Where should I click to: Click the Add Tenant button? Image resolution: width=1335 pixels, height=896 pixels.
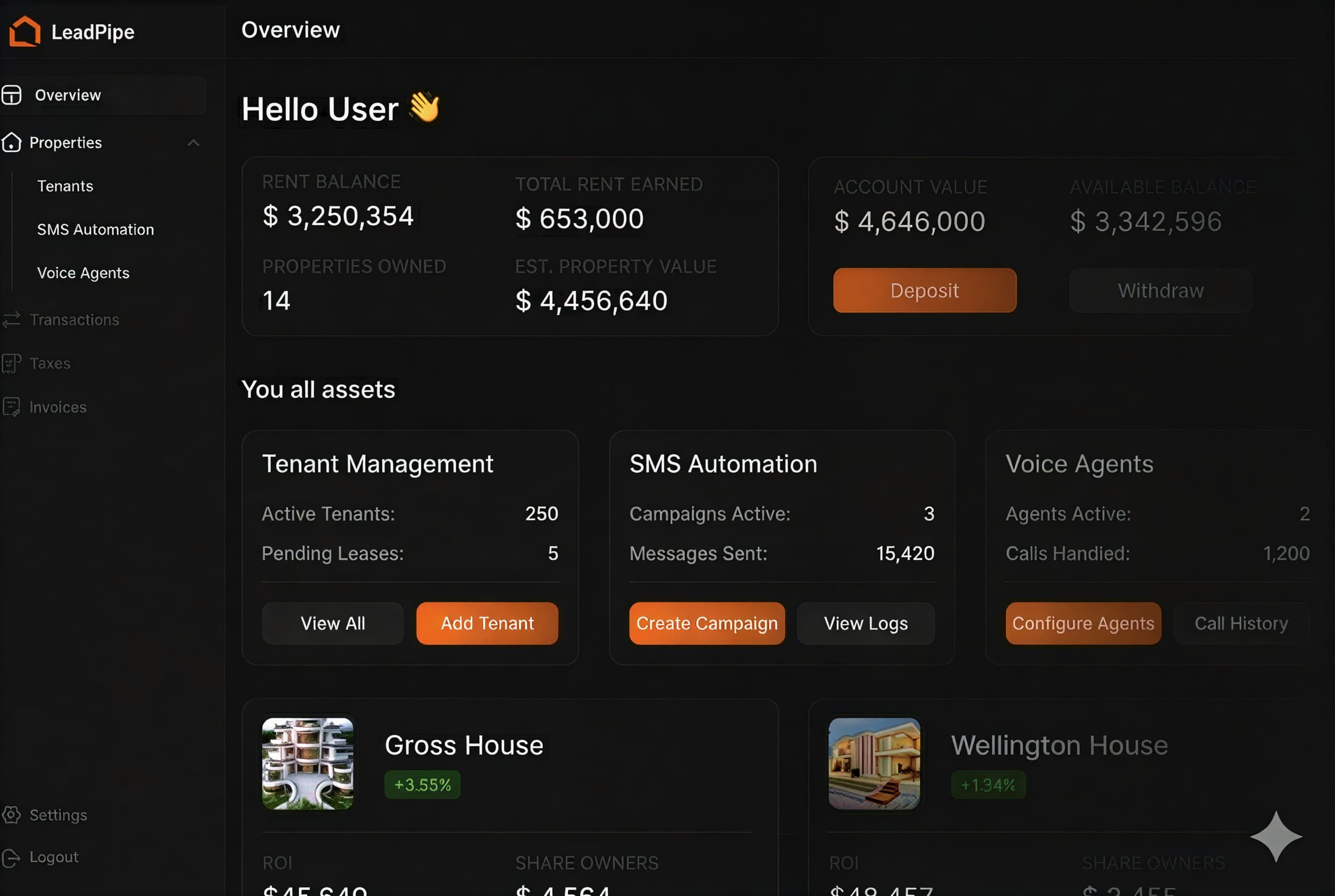tap(487, 624)
